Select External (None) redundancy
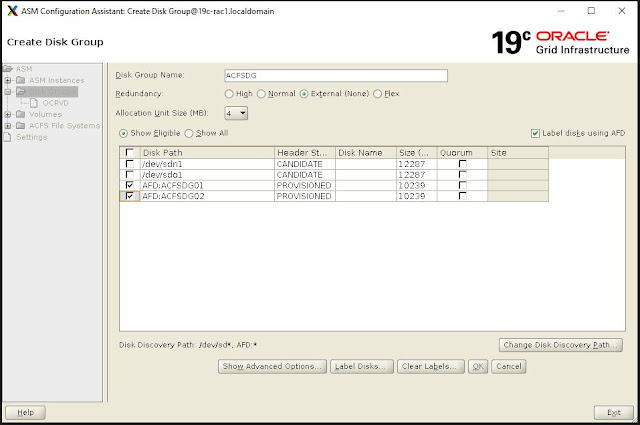This screenshot has width=640, height=425. click(x=304, y=94)
